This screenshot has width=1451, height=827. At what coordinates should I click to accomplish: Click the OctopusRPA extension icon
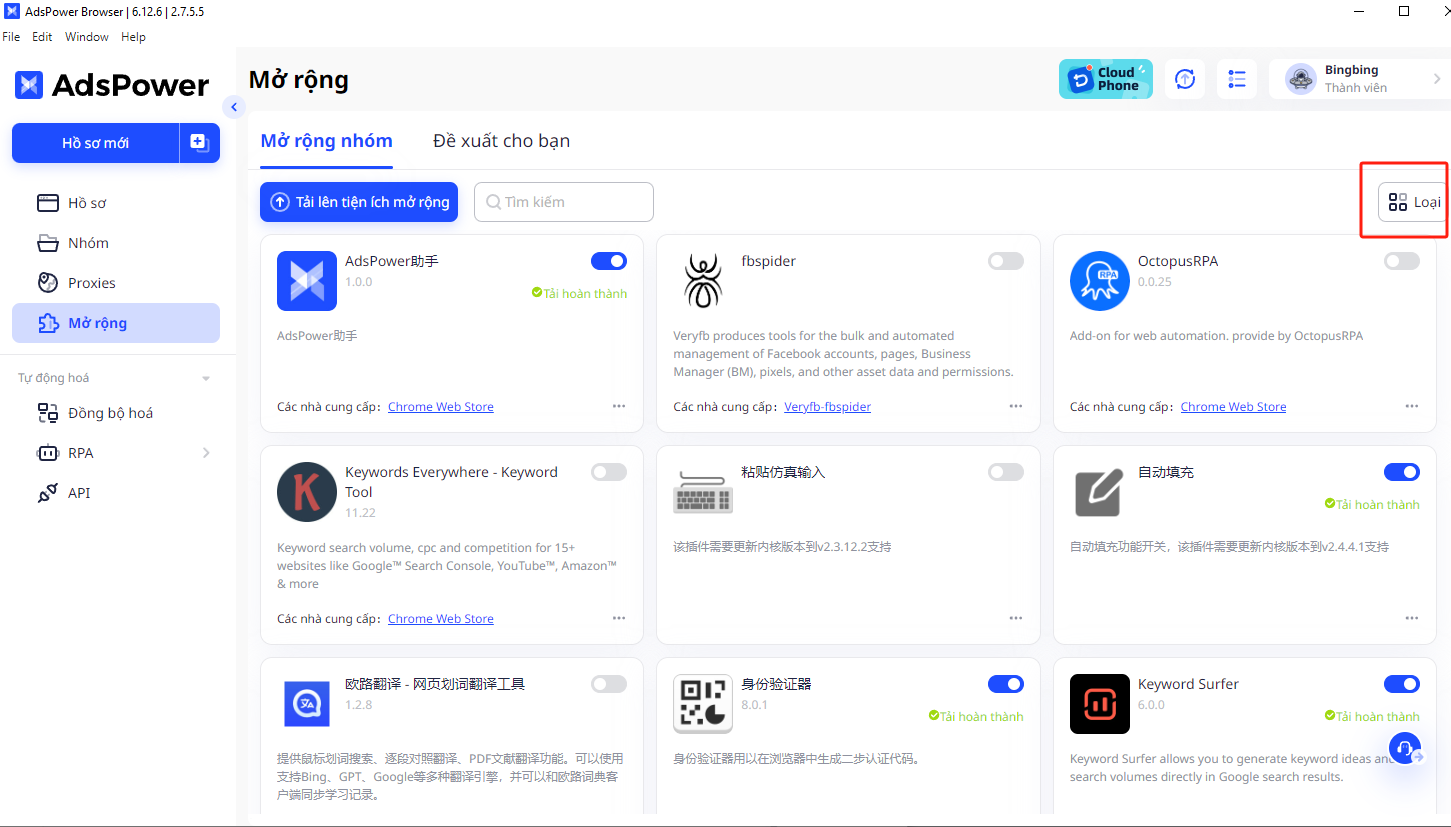[1100, 281]
